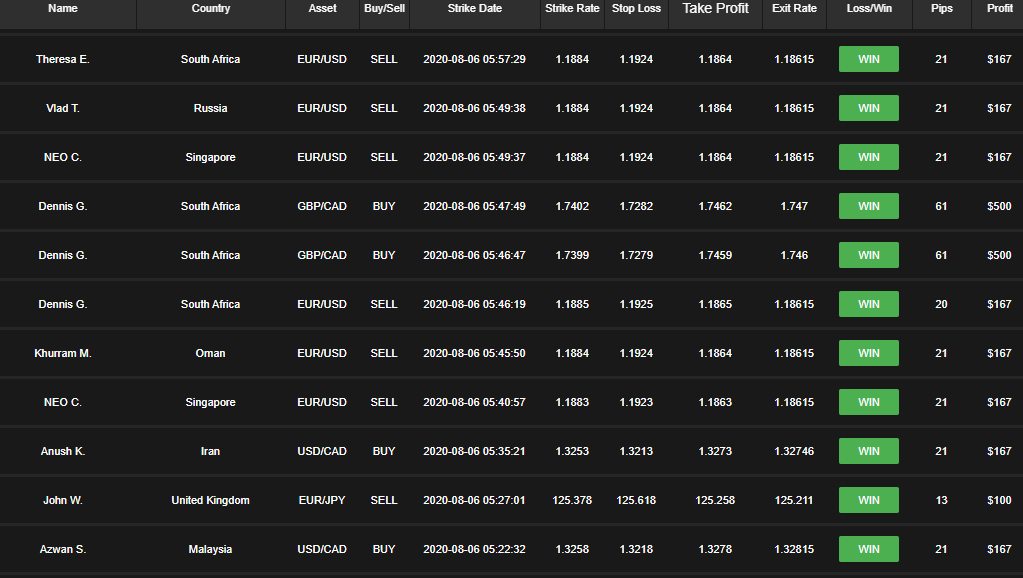
Task: Click strike rate 125.378
Action: coord(572,500)
